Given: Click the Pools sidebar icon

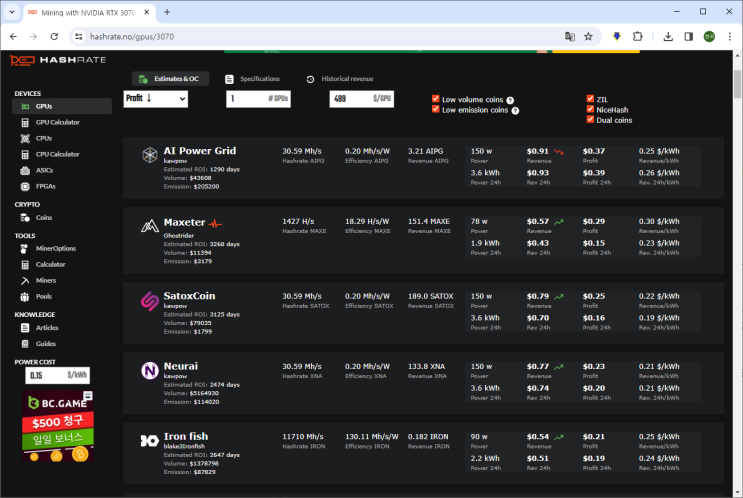Looking at the screenshot, I should pos(25,297).
